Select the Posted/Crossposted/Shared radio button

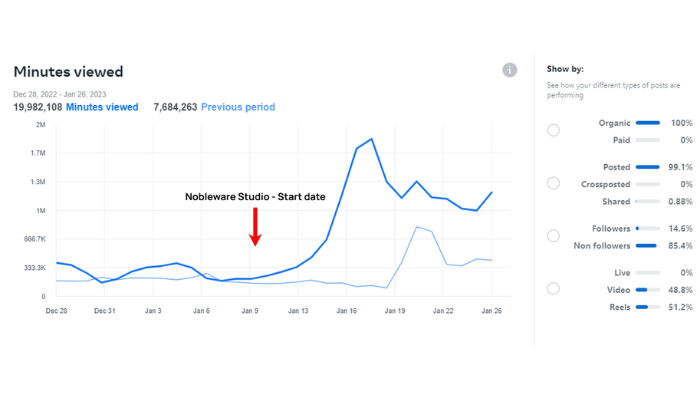(553, 183)
